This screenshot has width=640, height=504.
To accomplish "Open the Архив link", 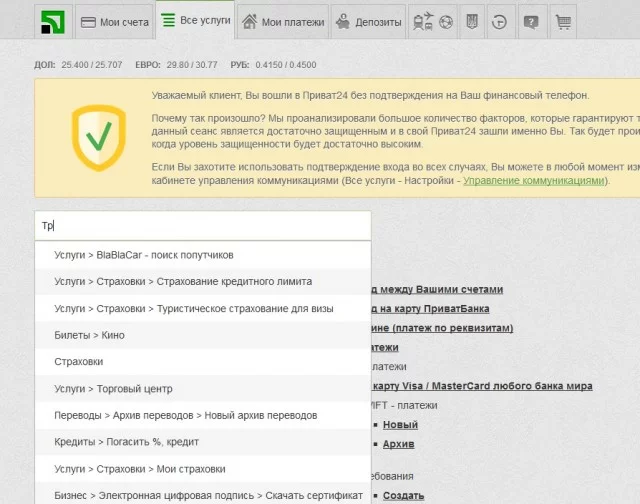I will pos(398,444).
